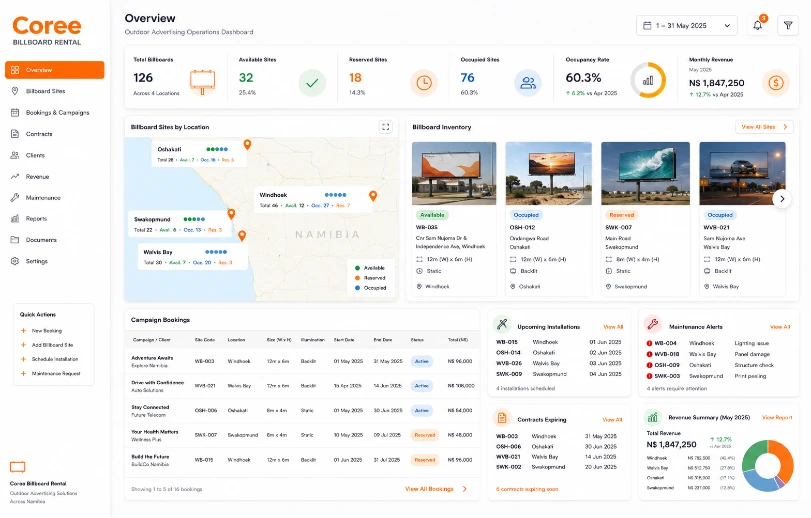Screen dimensions: 811x518
Task: Click the Total Billboards billboard icon
Action: coord(202,82)
